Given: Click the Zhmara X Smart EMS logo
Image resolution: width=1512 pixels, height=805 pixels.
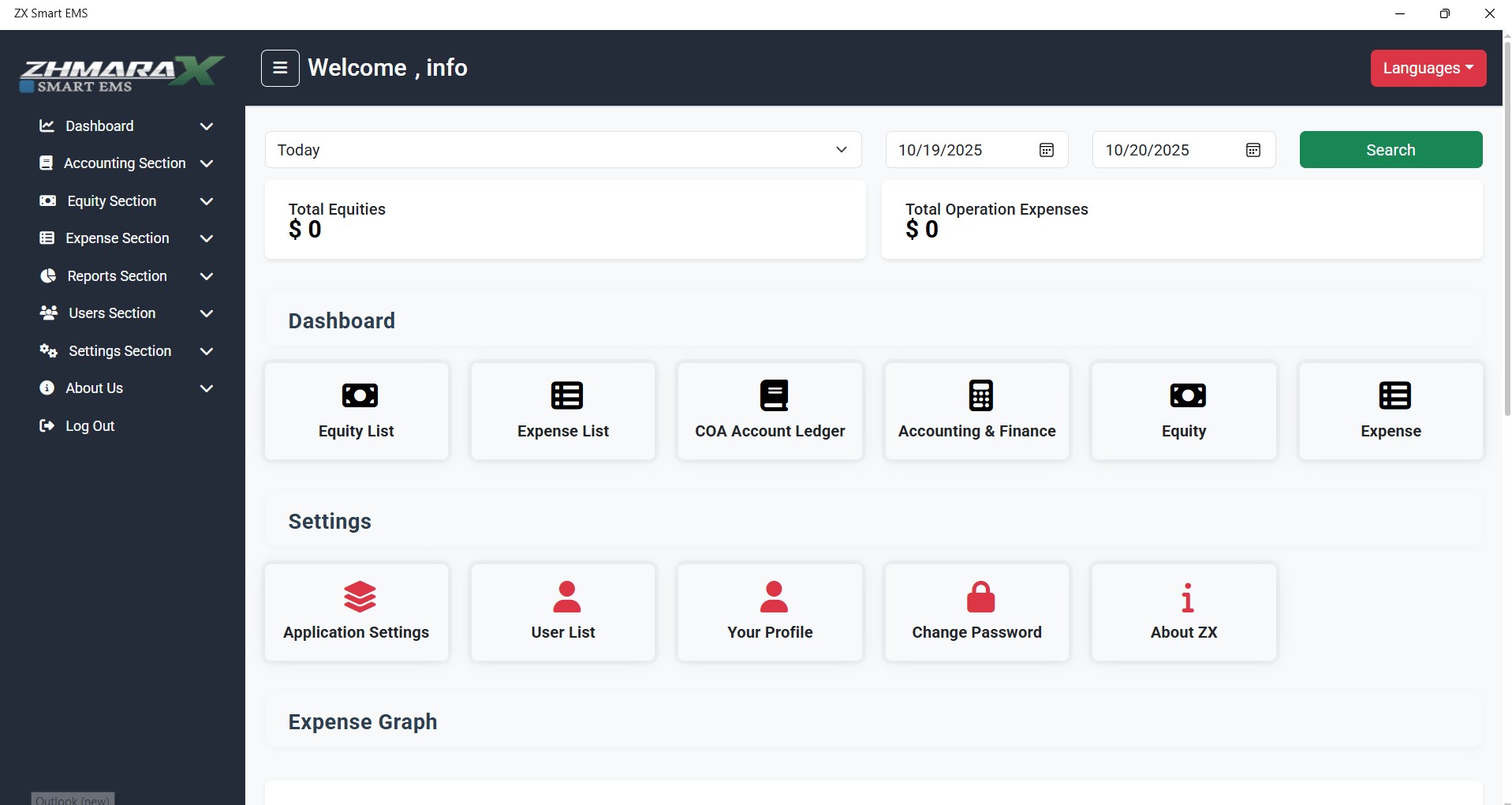Looking at the screenshot, I should click(122, 74).
